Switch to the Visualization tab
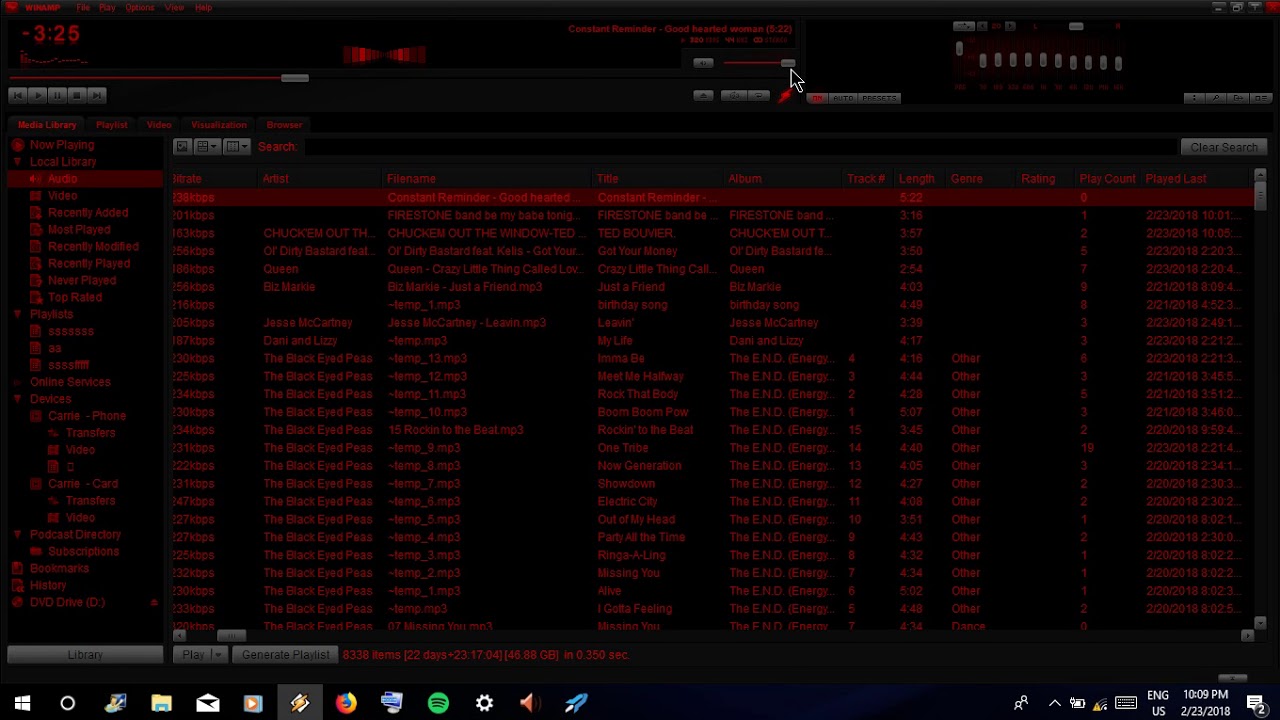Image resolution: width=1280 pixels, height=720 pixels. (219, 125)
